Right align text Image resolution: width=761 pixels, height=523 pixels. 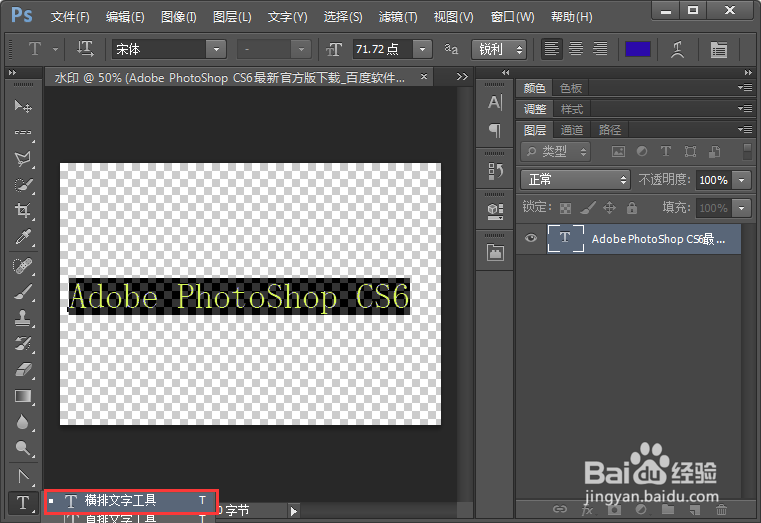point(600,49)
